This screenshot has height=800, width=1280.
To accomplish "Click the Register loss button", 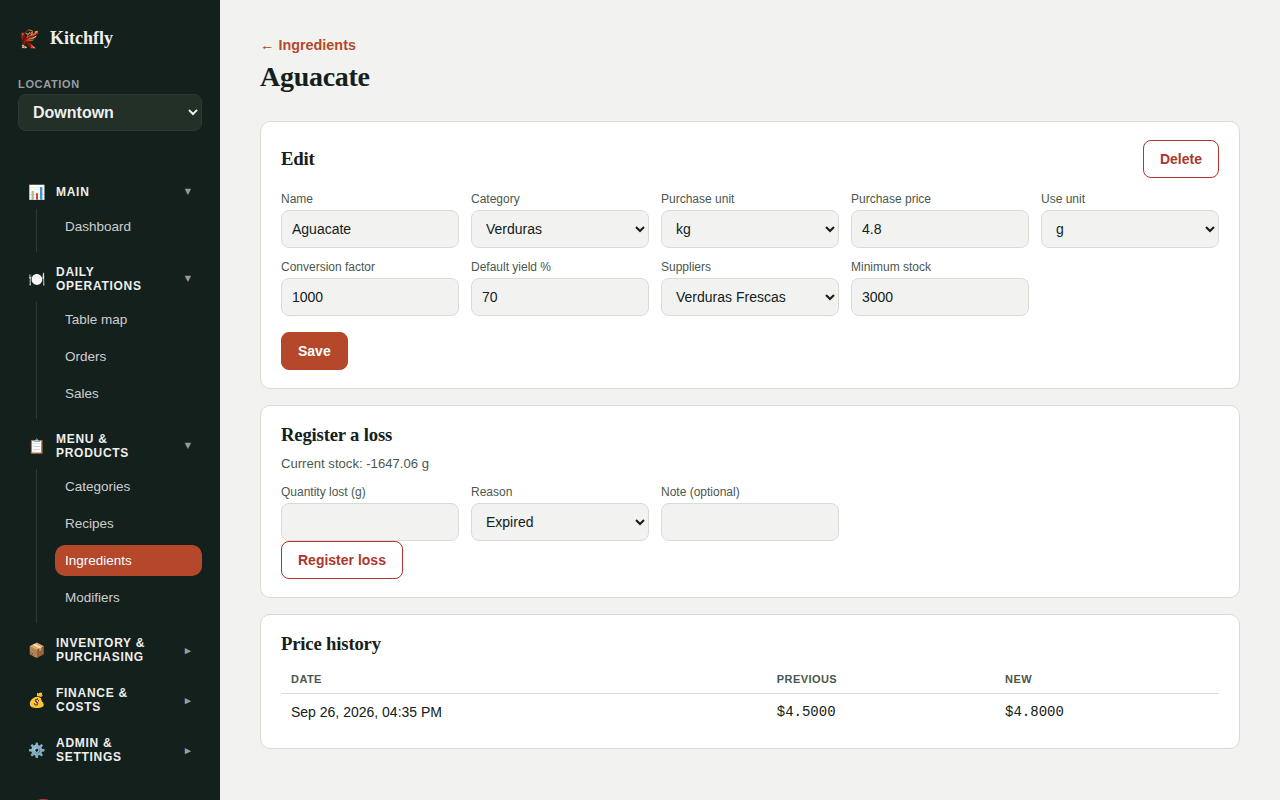I will [342, 560].
